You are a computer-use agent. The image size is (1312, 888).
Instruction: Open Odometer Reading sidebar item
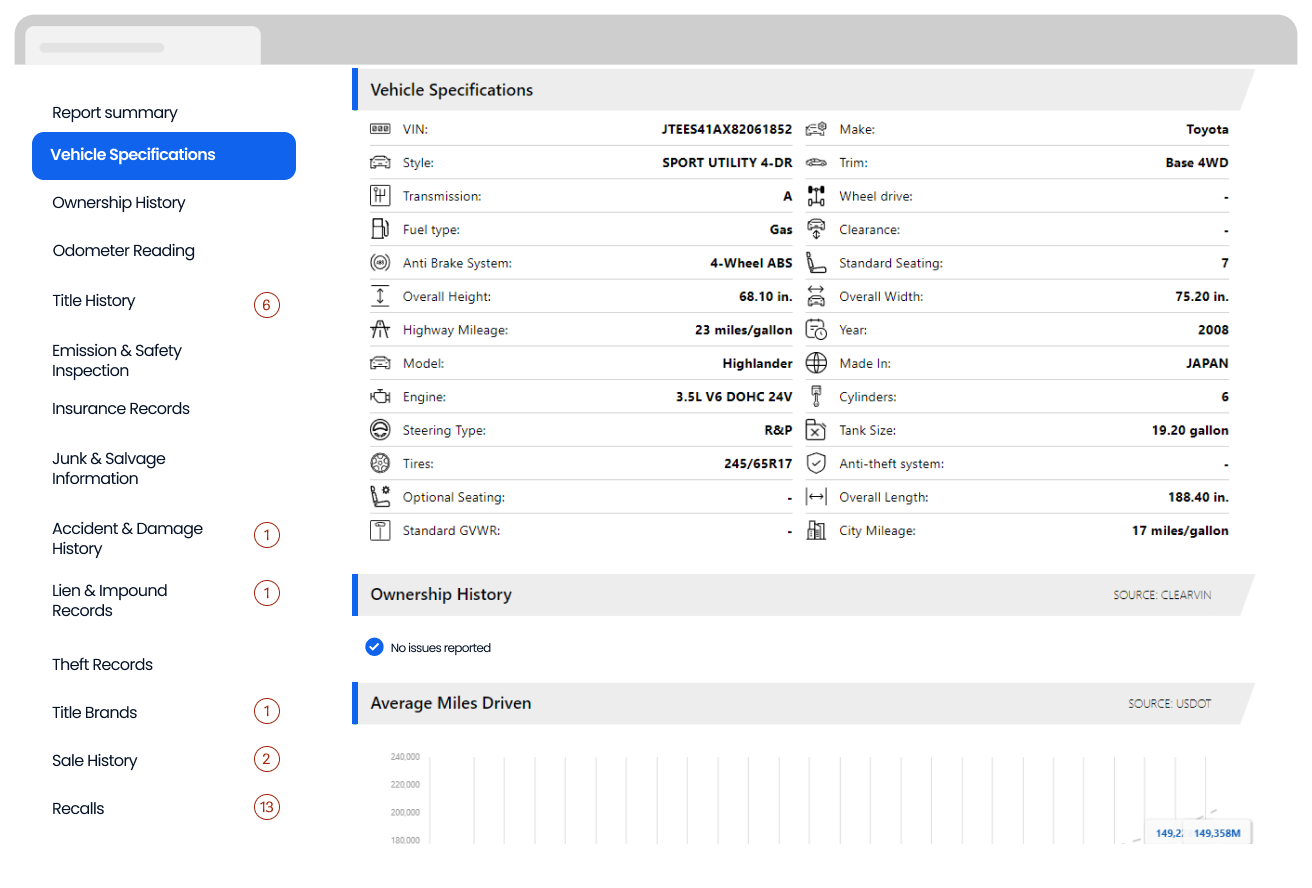coord(123,251)
